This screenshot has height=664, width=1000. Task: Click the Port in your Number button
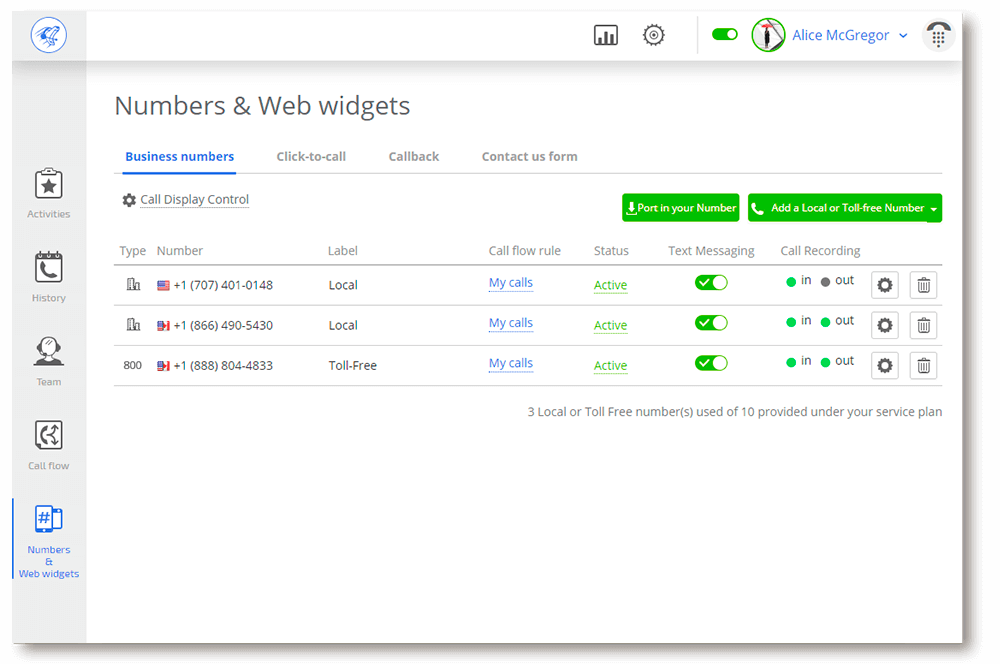[680, 208]
